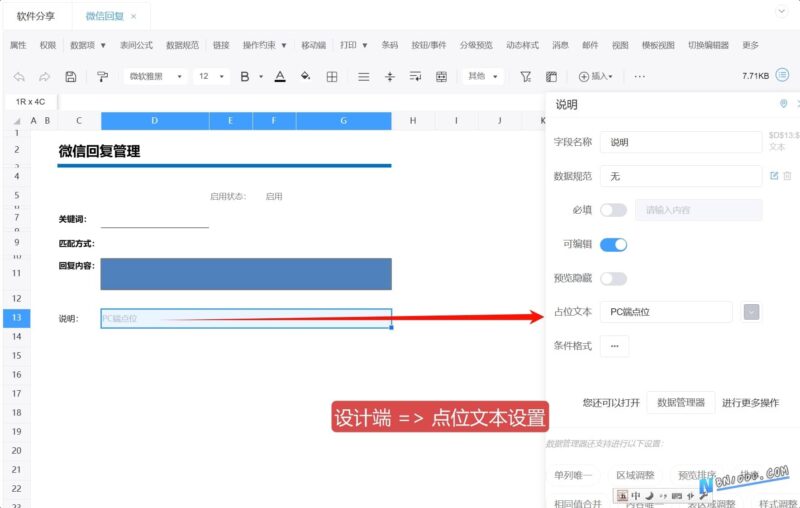The height and width of the screenshot is (508, 800).
Task: Open the 权限 menu
Action: pos(47,45)
